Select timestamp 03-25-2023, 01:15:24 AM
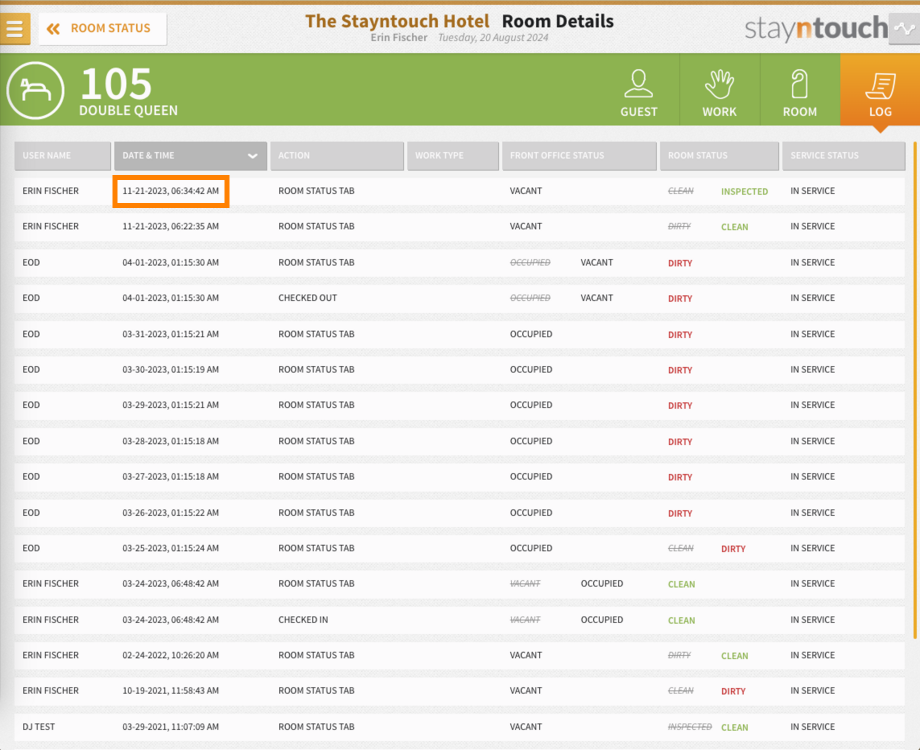920x750 pixels. [x=171, y=548]
